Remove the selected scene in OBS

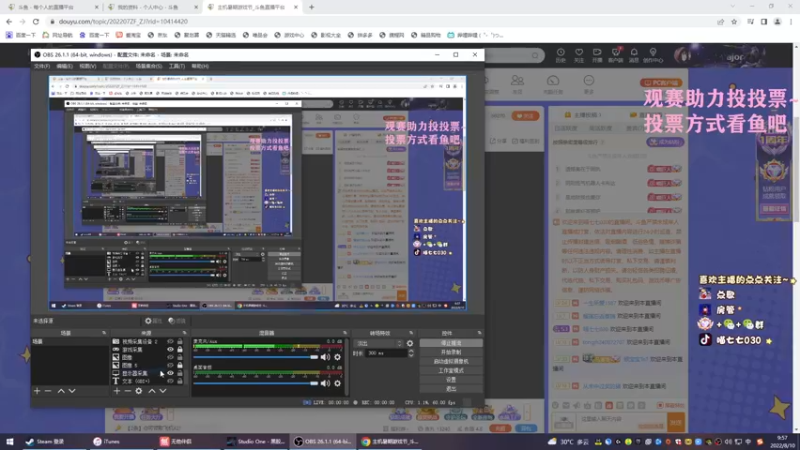(48, 391)
